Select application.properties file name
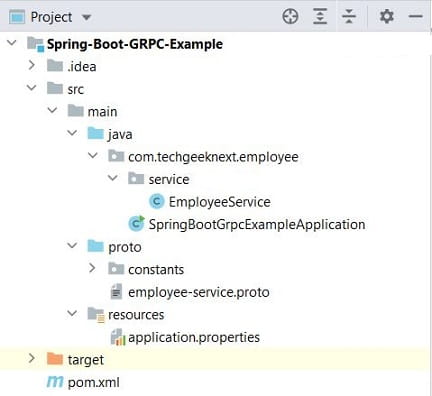Viewport: 432px width, 396px height. [194, 338]
